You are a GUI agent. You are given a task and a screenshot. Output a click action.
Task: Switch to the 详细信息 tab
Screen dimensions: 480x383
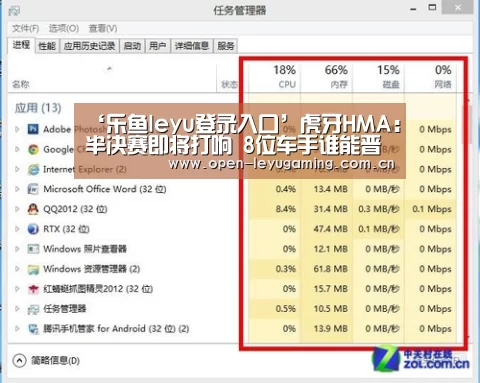[x=192, y=46]
